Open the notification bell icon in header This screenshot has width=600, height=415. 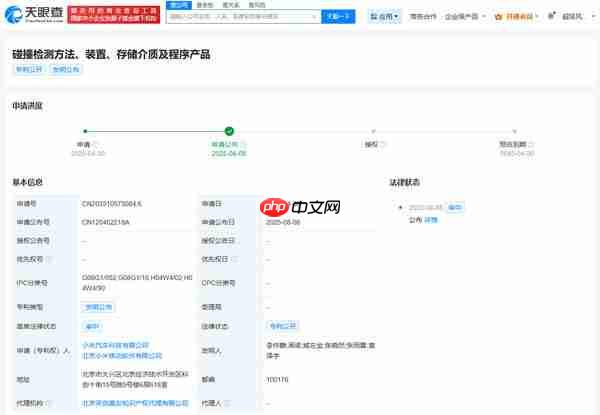551,16
